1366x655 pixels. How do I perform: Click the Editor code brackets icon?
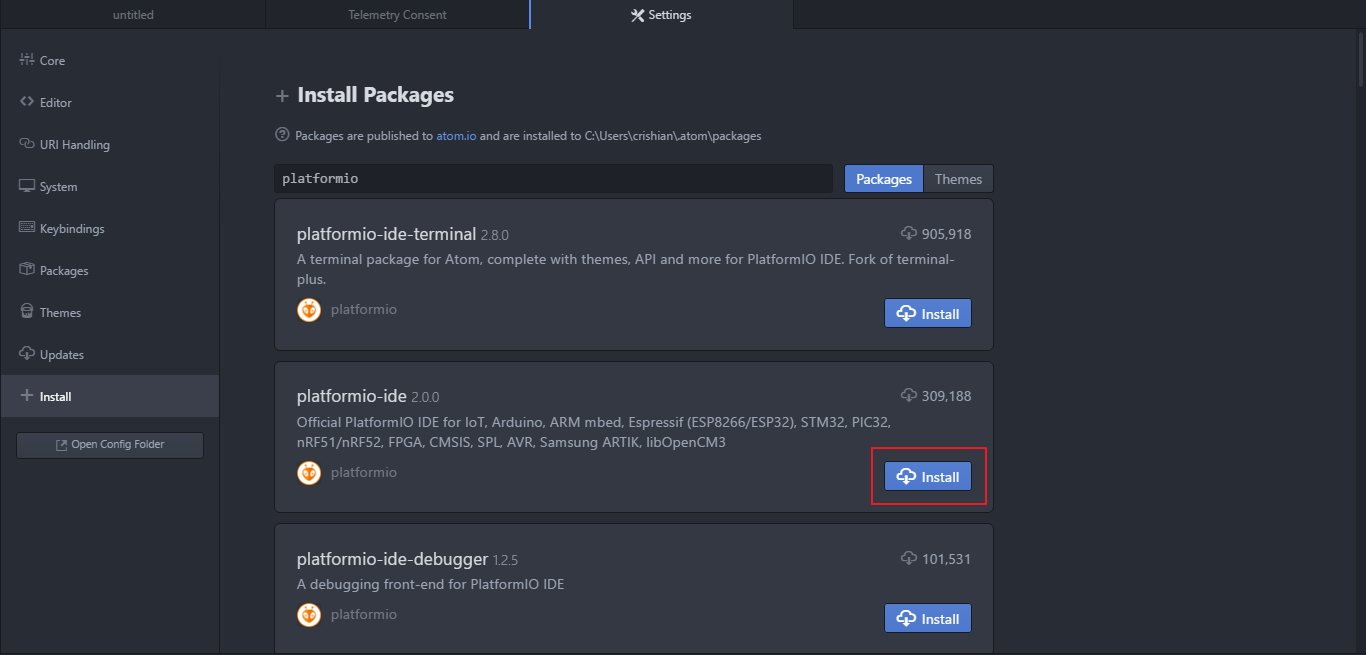coord(27,102)
